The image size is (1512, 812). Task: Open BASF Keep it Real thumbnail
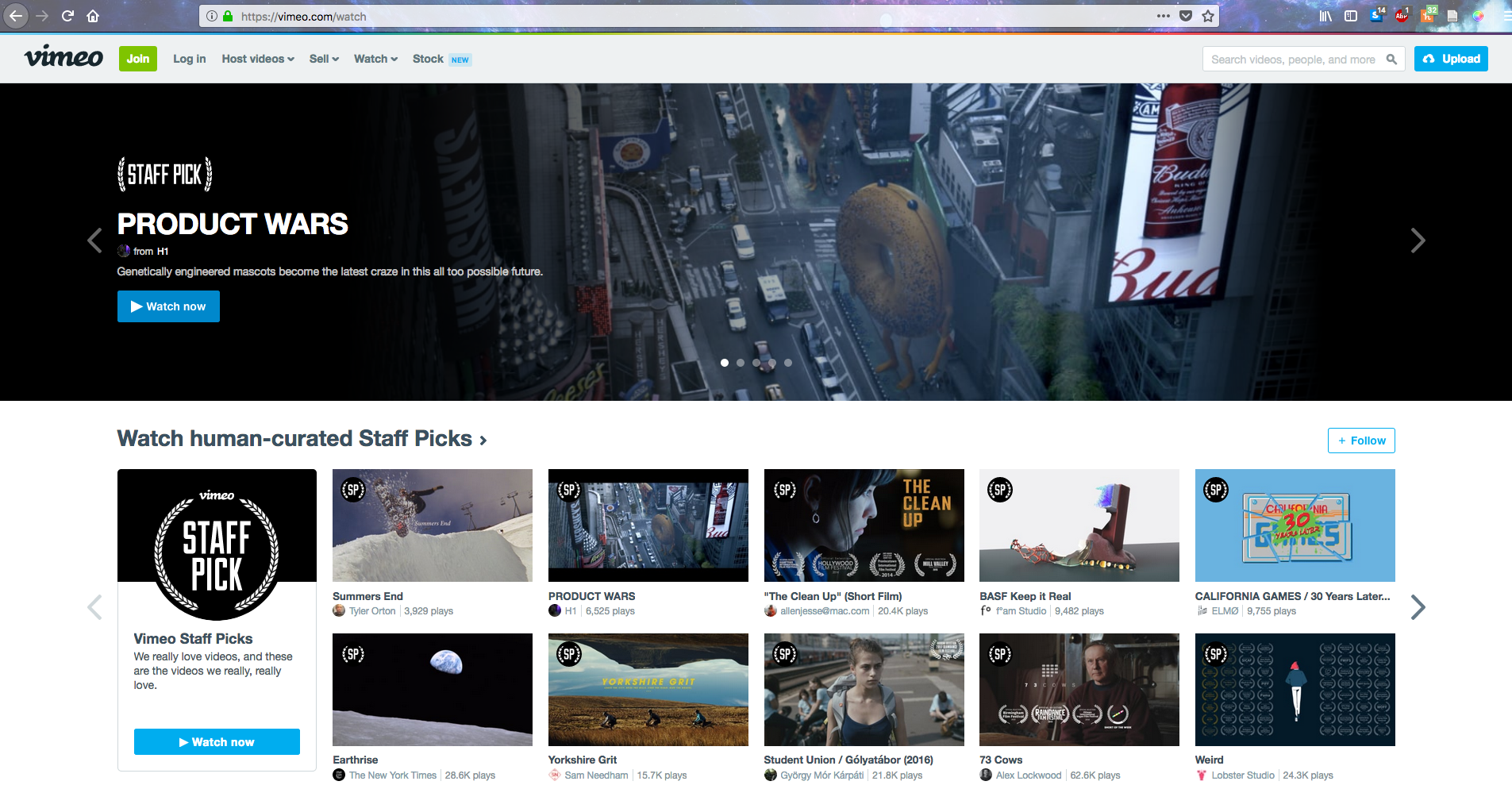1079,525
